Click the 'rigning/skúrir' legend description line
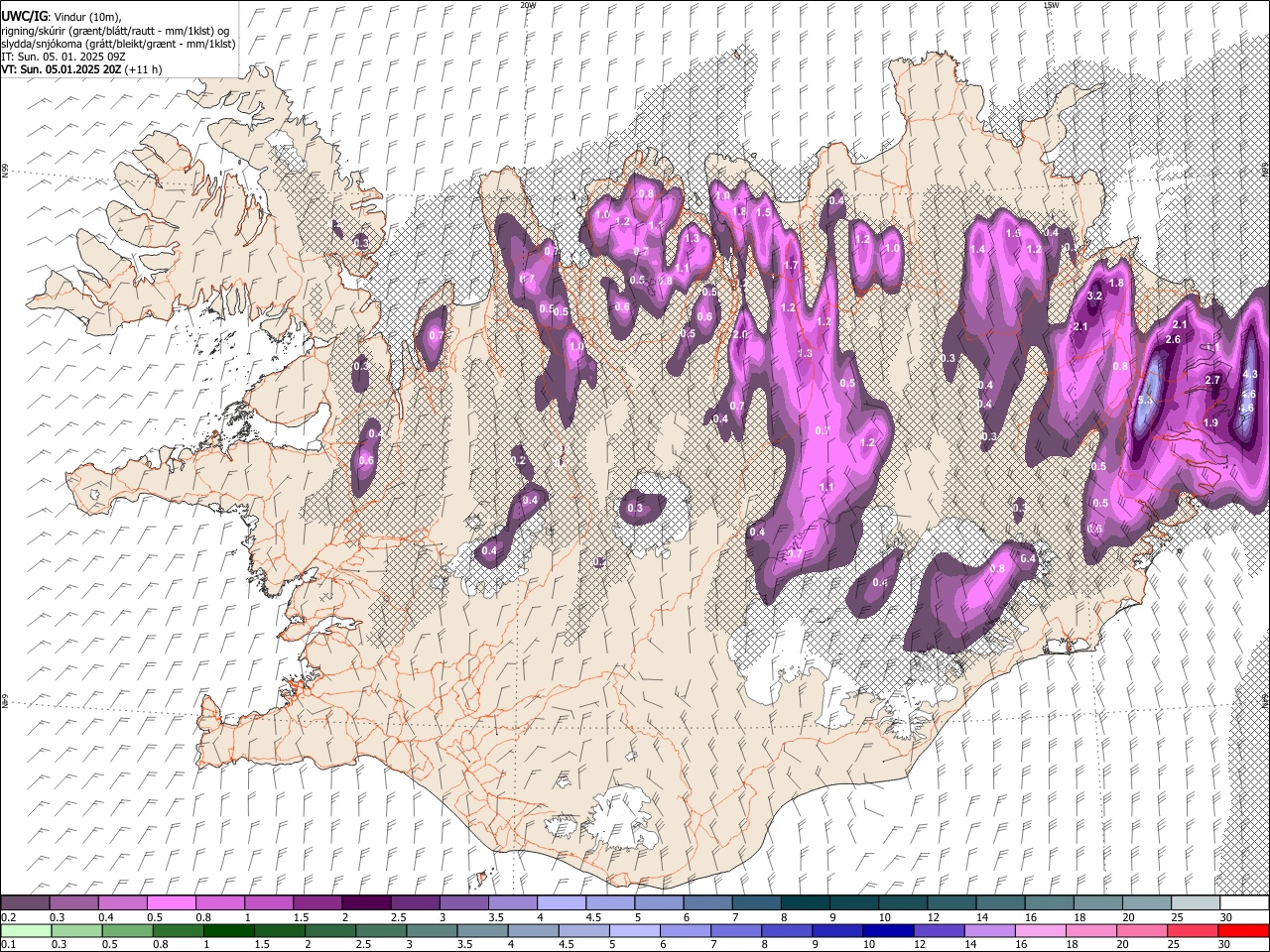This screenshot has height=952, width=1270. click(x=115, y=30)
